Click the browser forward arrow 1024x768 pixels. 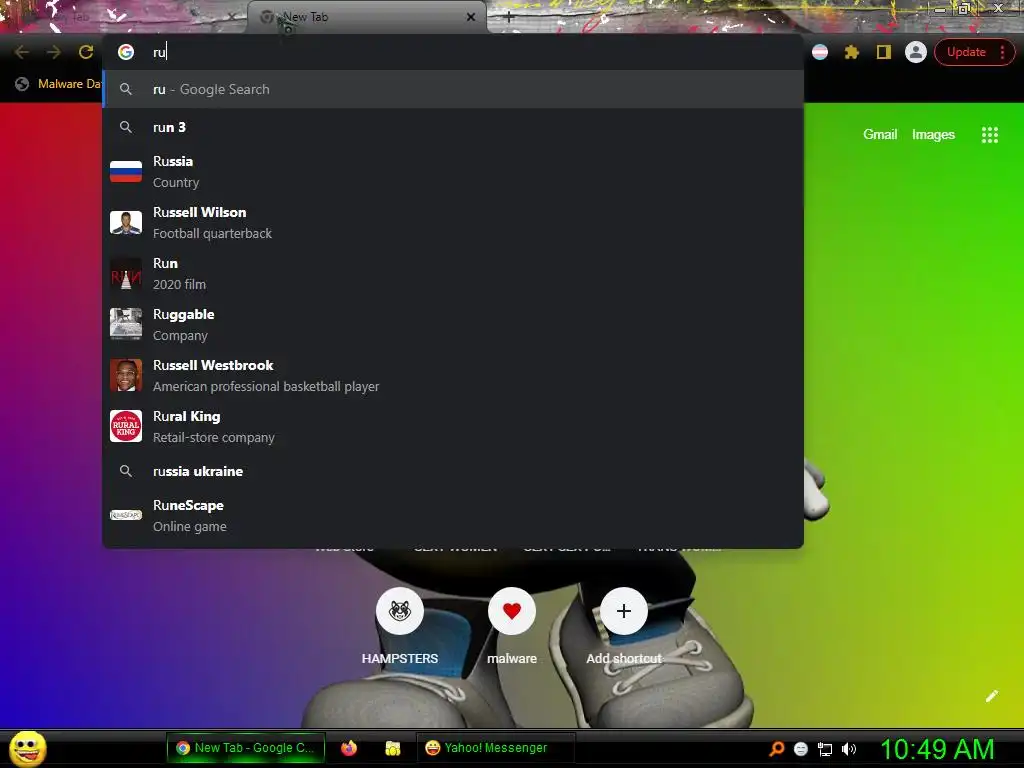(54, 52)
